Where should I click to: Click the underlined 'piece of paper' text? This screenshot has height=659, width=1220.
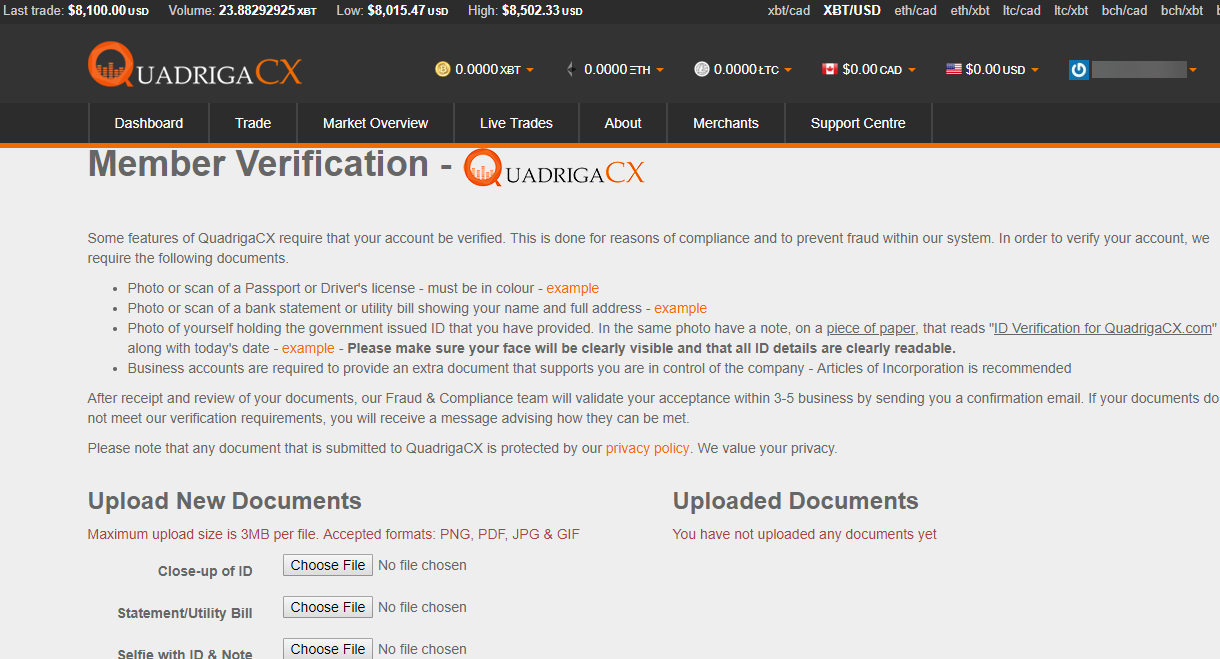[871, 328]
